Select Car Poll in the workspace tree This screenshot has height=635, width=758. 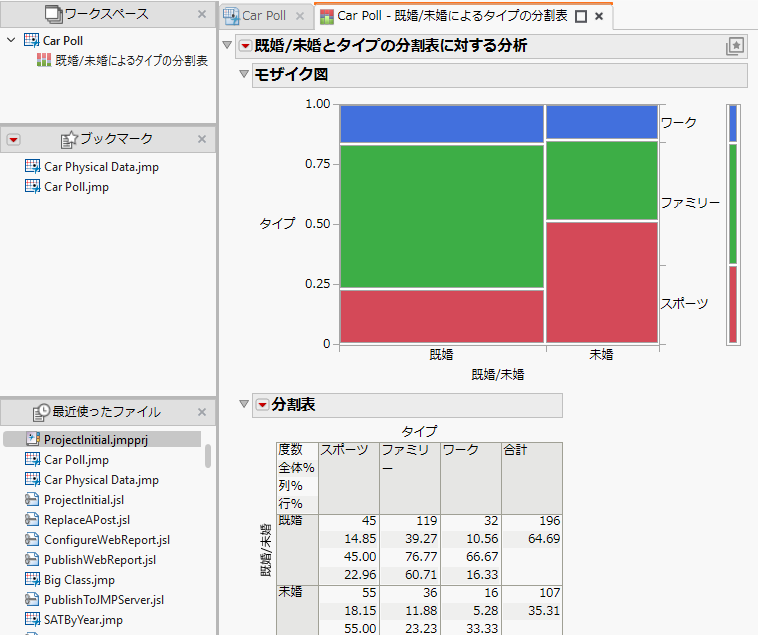coord(63,41)
